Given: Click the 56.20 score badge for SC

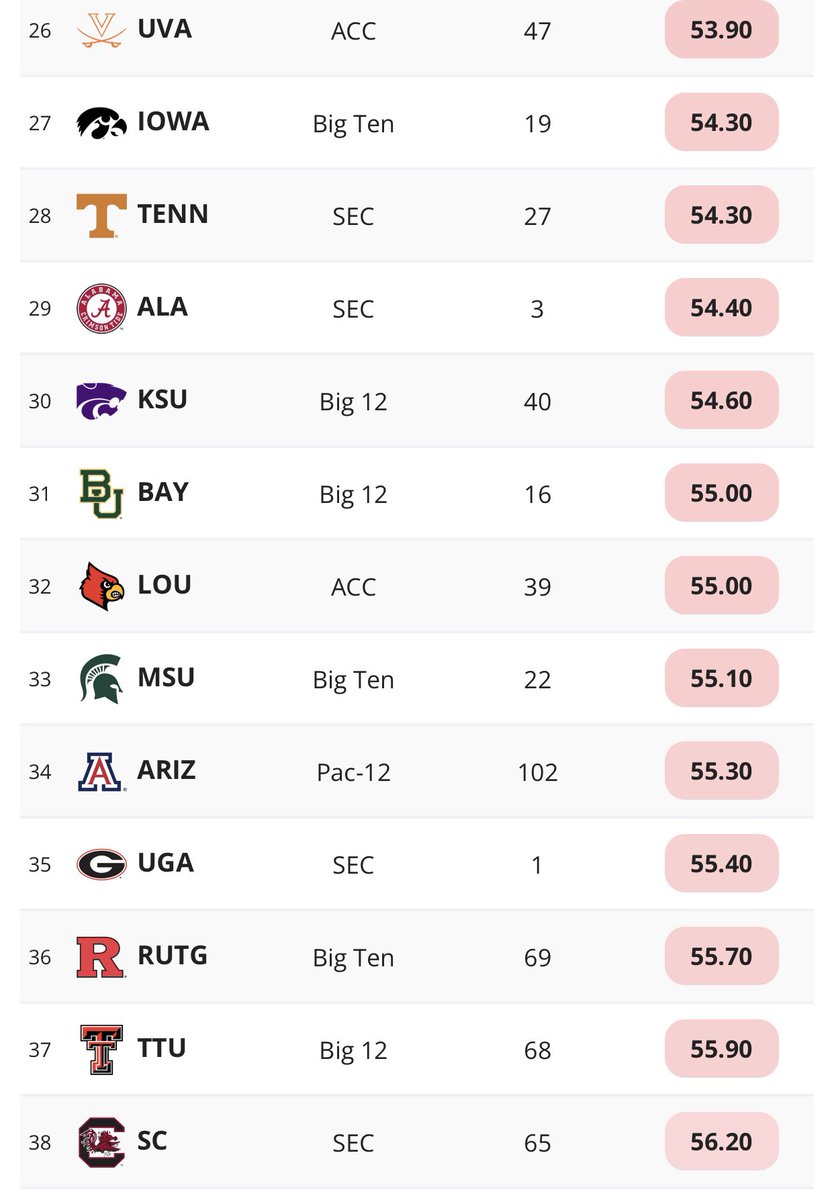Looking at the screenshot, I should tap(721, 1142).
